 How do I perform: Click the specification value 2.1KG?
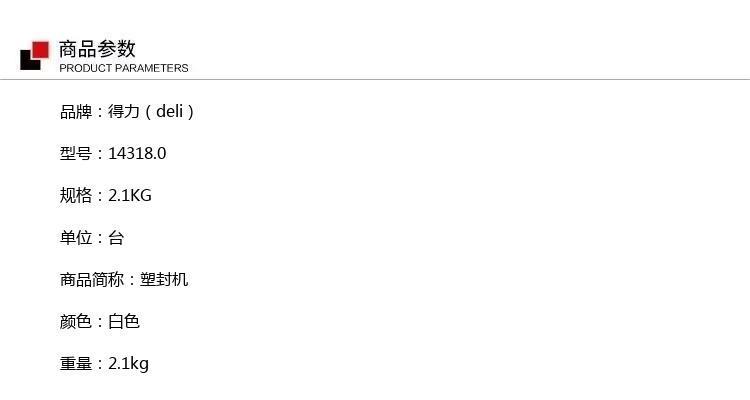130,195
